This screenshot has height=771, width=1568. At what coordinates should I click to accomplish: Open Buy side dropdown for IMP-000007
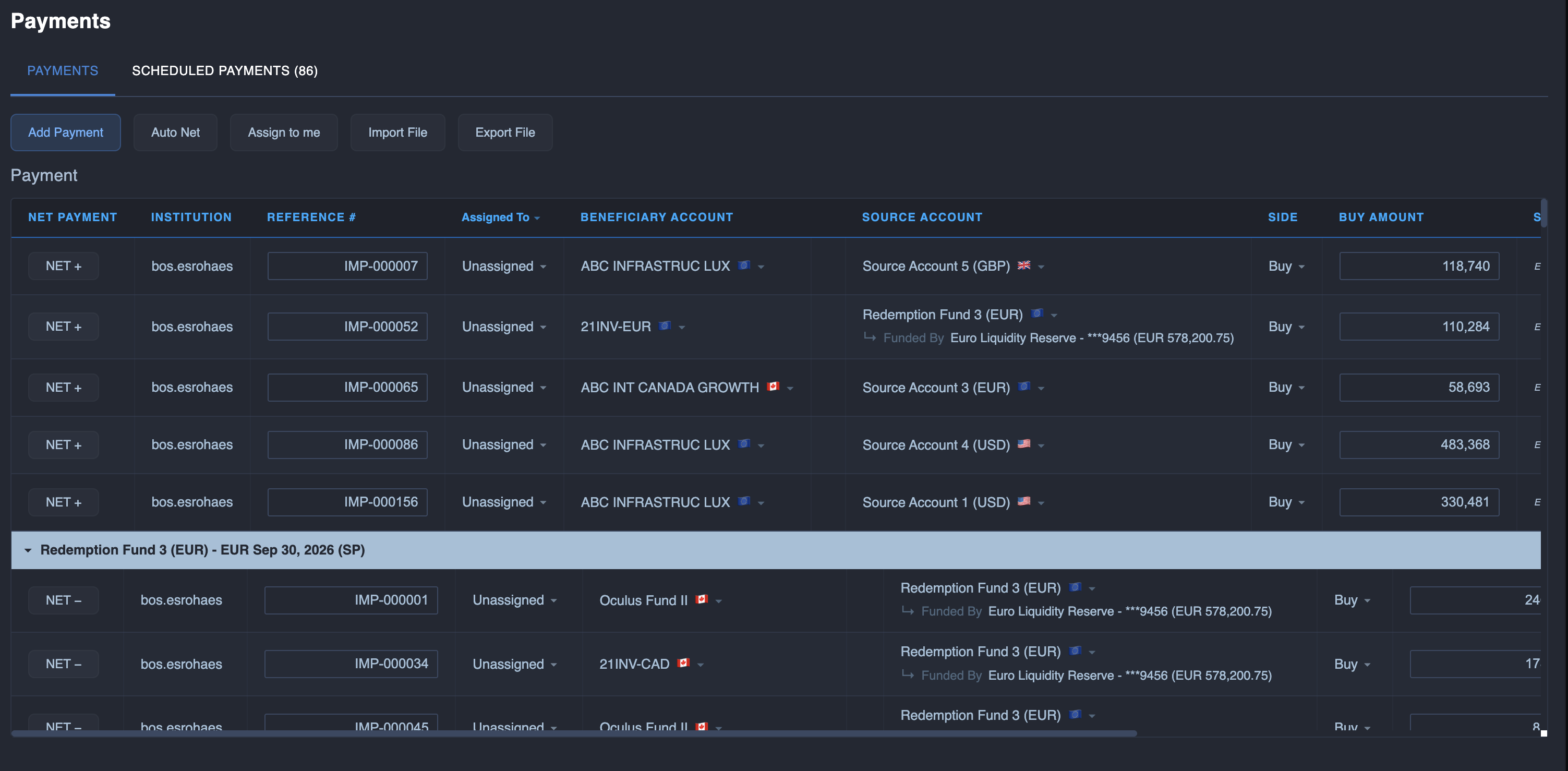click(1286, 266)
